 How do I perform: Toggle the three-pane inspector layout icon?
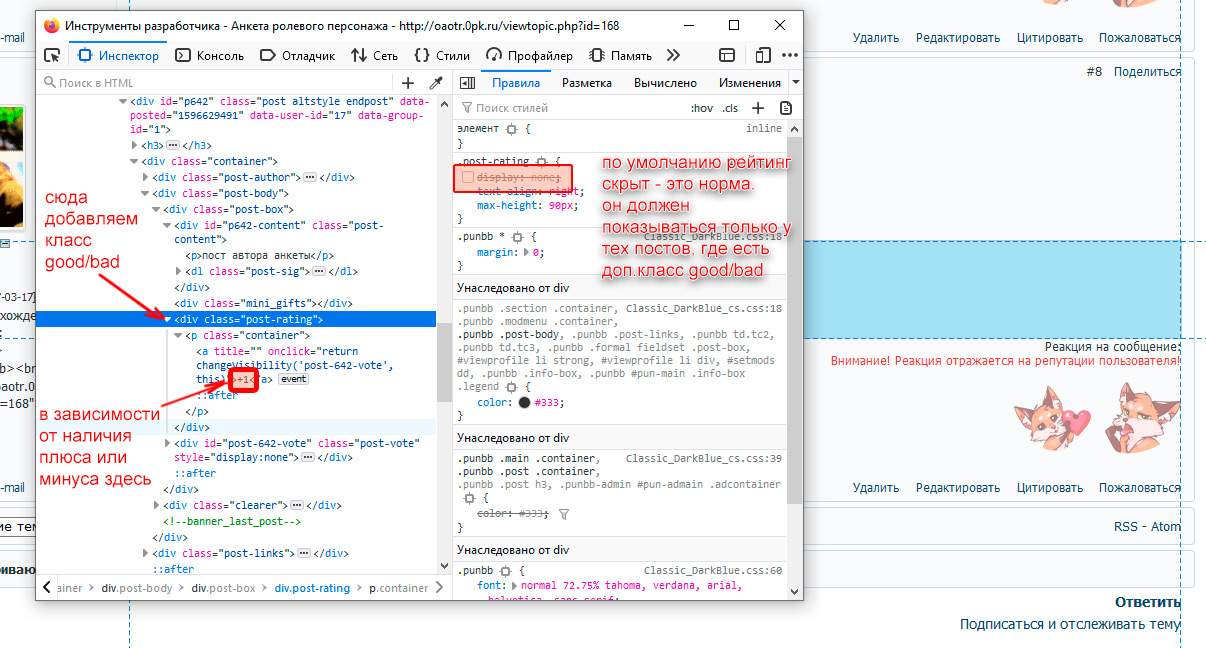(467, 83)
